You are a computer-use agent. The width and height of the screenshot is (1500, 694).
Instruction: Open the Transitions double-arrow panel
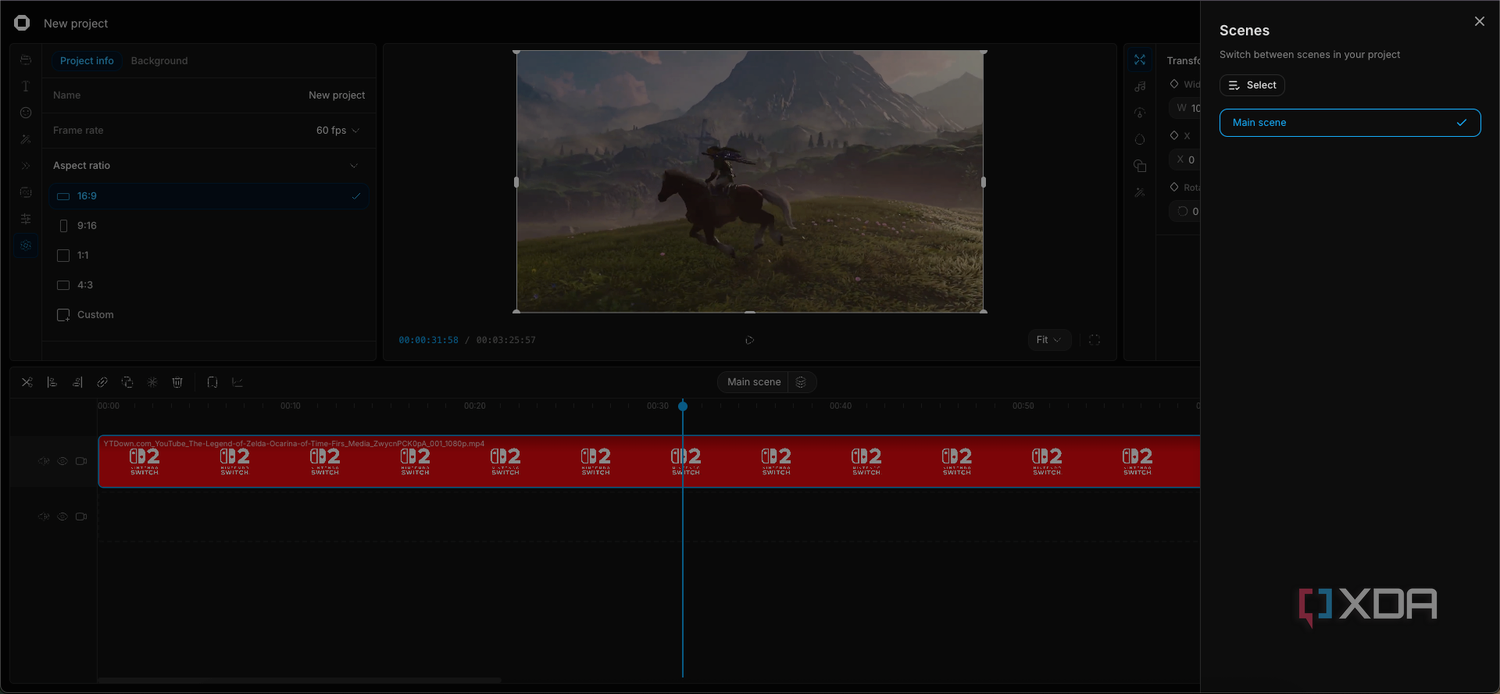point(26,166)
